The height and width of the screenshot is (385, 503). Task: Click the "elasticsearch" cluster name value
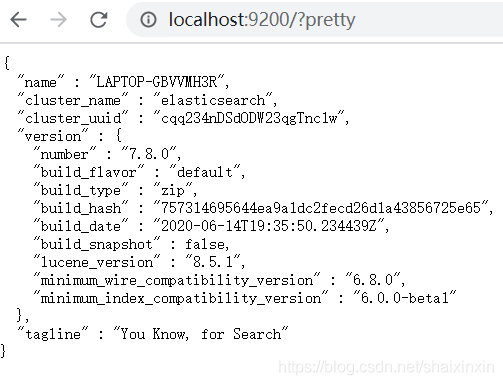pyautogui.click(x=213, y=100)
